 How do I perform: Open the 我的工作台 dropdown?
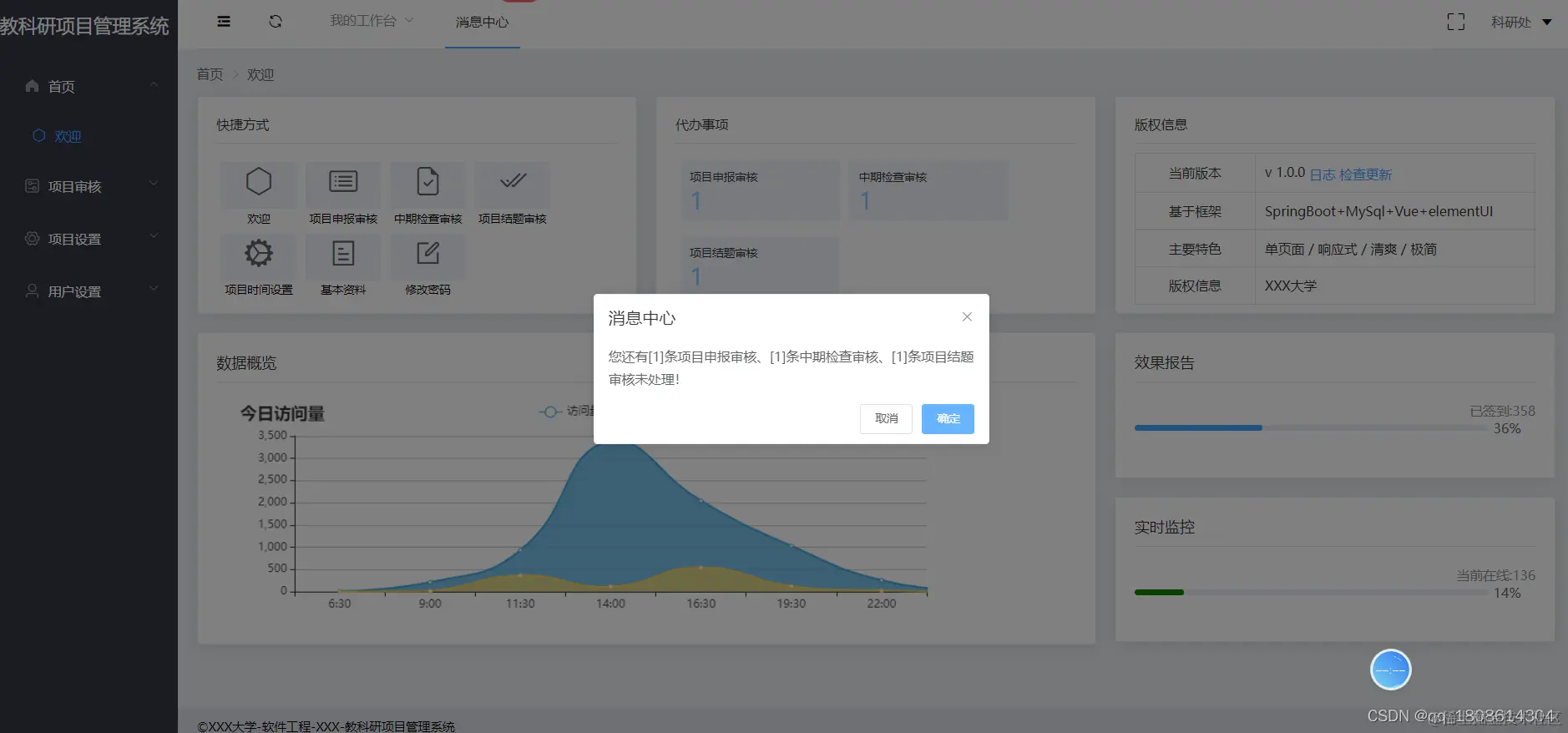pyautogui.click(x=372, y=21)
